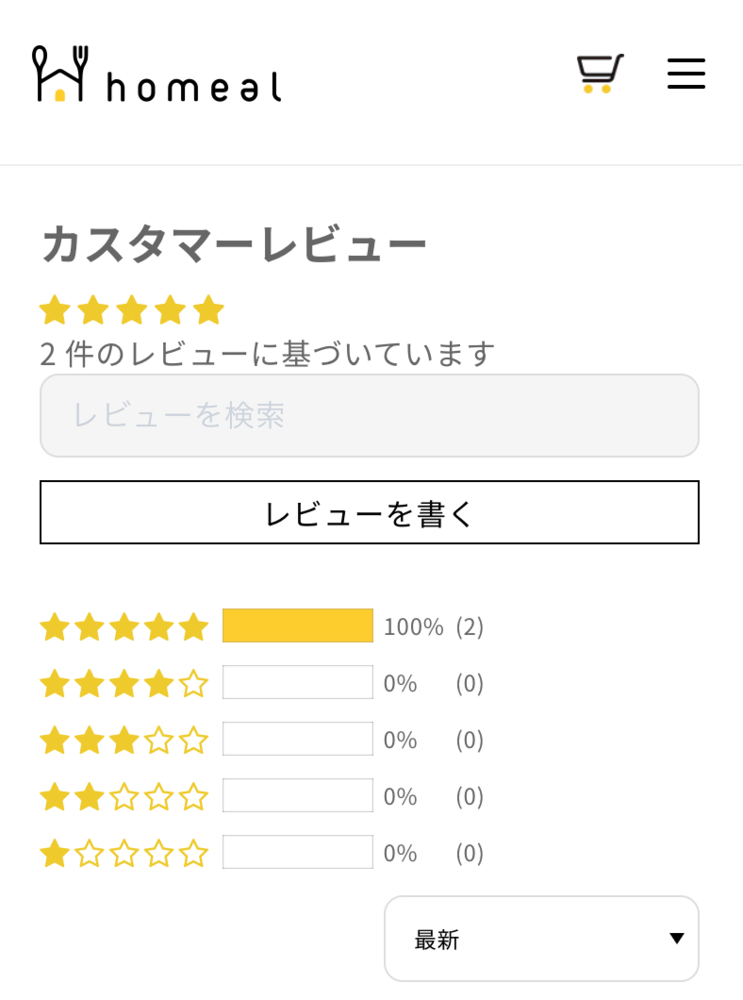Click the empty three-star percentage bar
743x1000 pixels.
(x=298, y=739)
